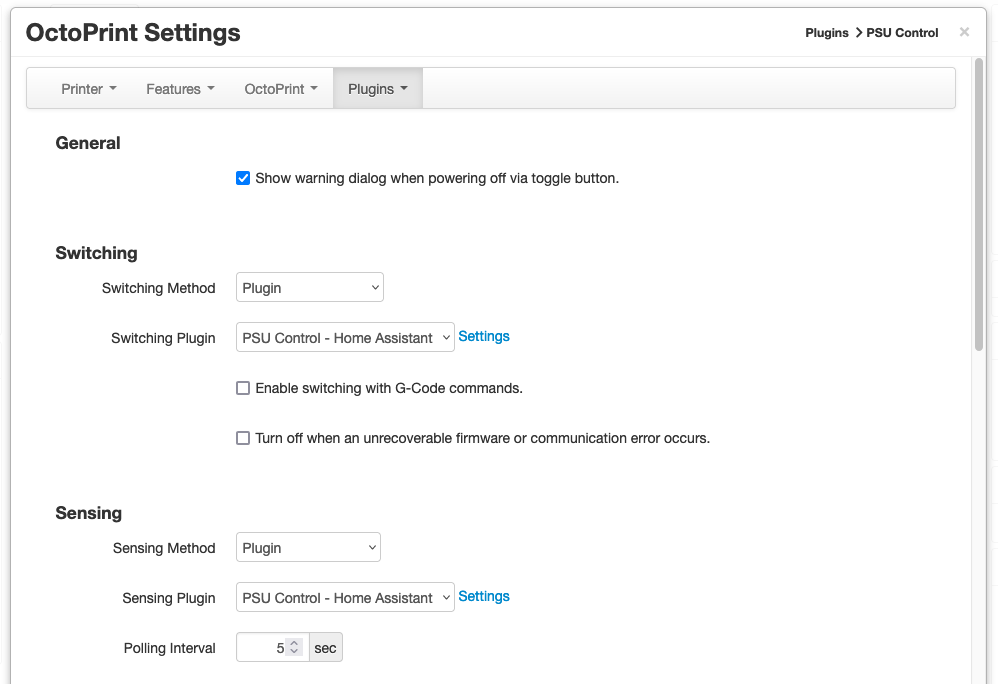
Task: Click the caret beside OctoPrint menu
Action: click(x=314, y=88)
